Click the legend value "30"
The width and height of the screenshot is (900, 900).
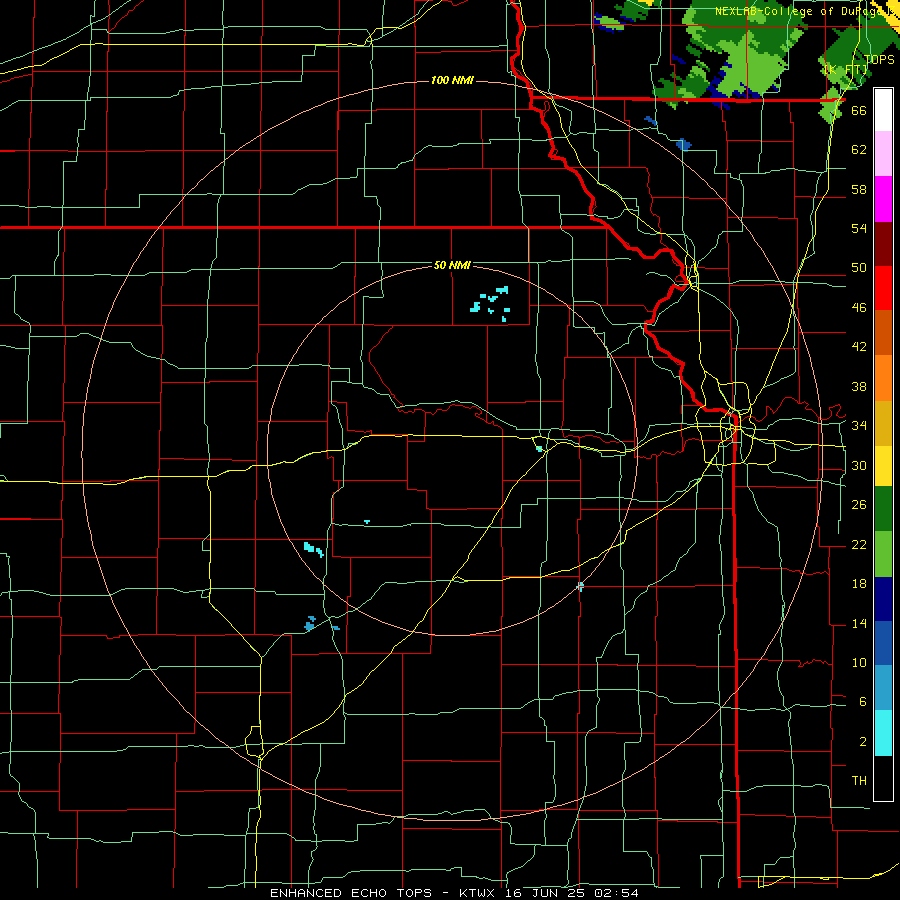coord(859,465)
